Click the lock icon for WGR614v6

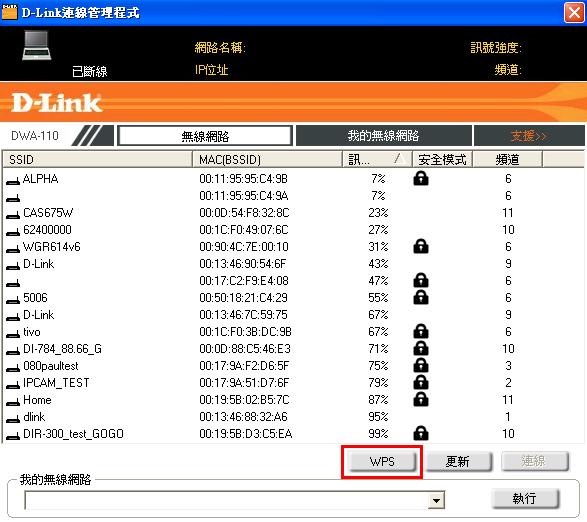pos(421,246)
